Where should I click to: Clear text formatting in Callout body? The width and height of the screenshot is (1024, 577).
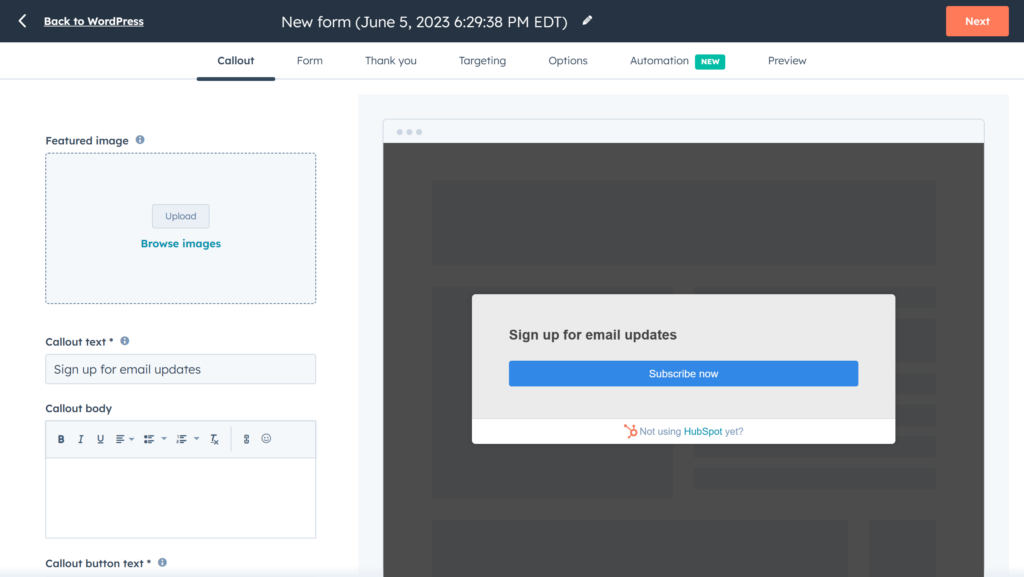coord(214,439)
